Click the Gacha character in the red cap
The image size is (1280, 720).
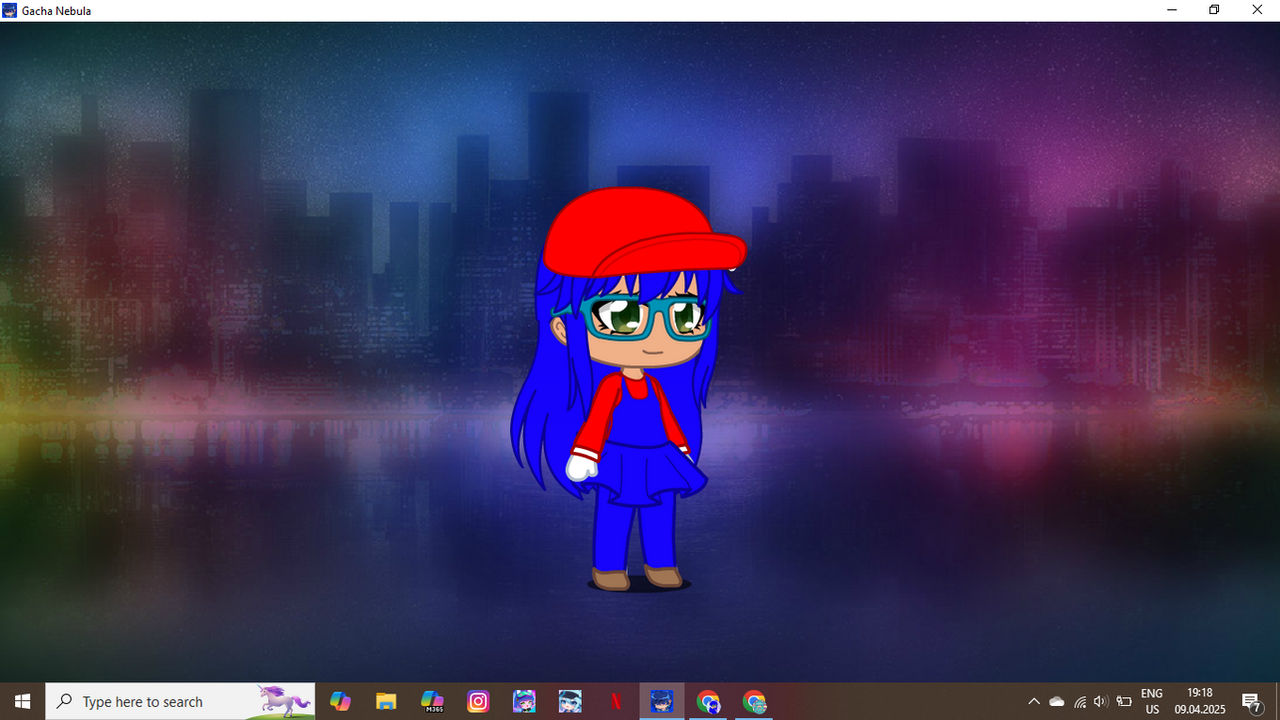[630, 390]
